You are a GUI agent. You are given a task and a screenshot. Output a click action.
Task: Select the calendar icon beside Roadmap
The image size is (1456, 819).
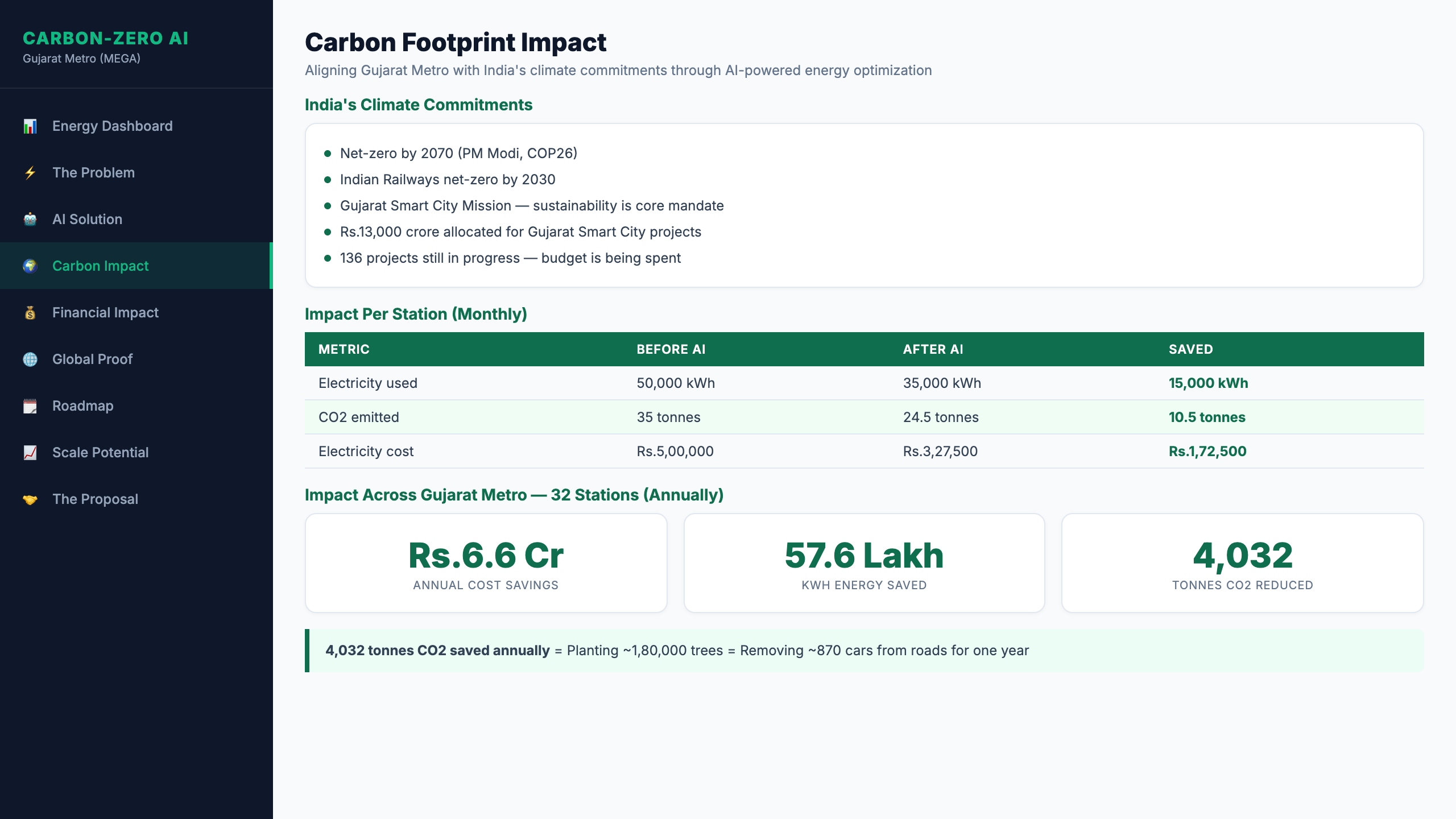pos(31,406)
